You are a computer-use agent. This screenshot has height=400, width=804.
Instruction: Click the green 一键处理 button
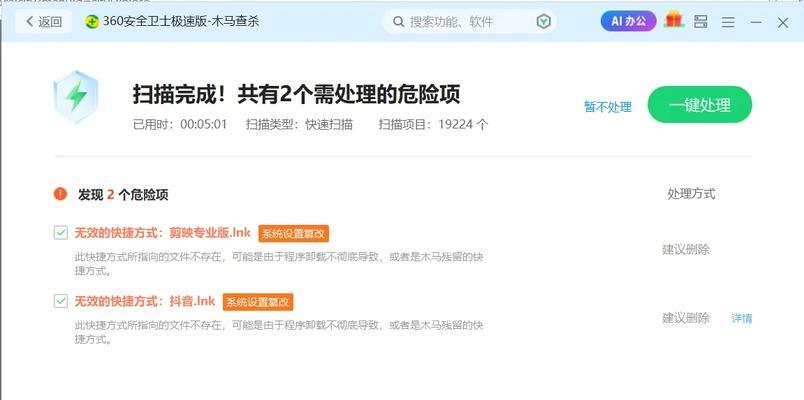point(700,105)
